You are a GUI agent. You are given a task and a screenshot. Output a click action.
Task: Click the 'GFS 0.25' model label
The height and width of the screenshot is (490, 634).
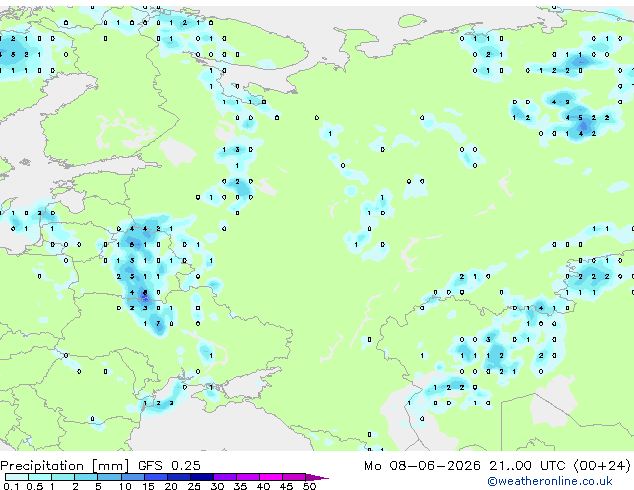pyautogui.click(x=169, y=466)
